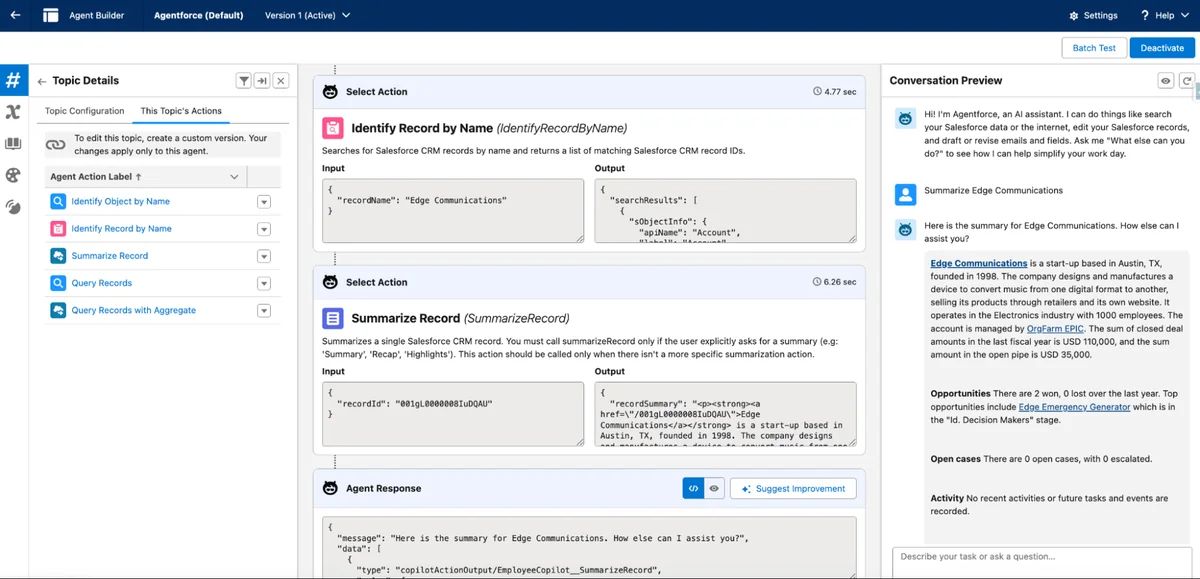Click the Suggest Improvement button
Screen dimensions: 1200x579
(793, 488)
